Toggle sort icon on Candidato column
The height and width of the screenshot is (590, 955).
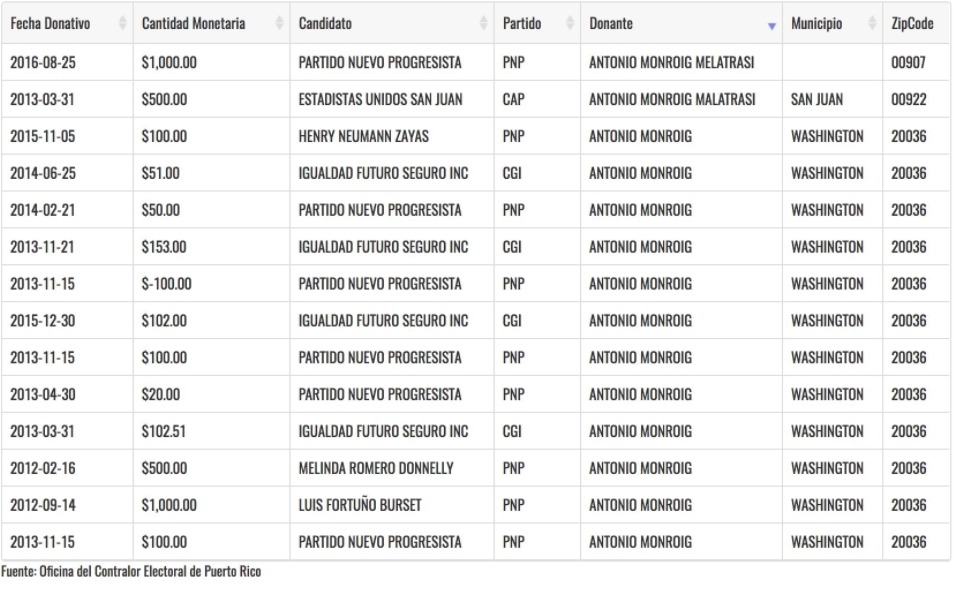[x=483, y=23]
